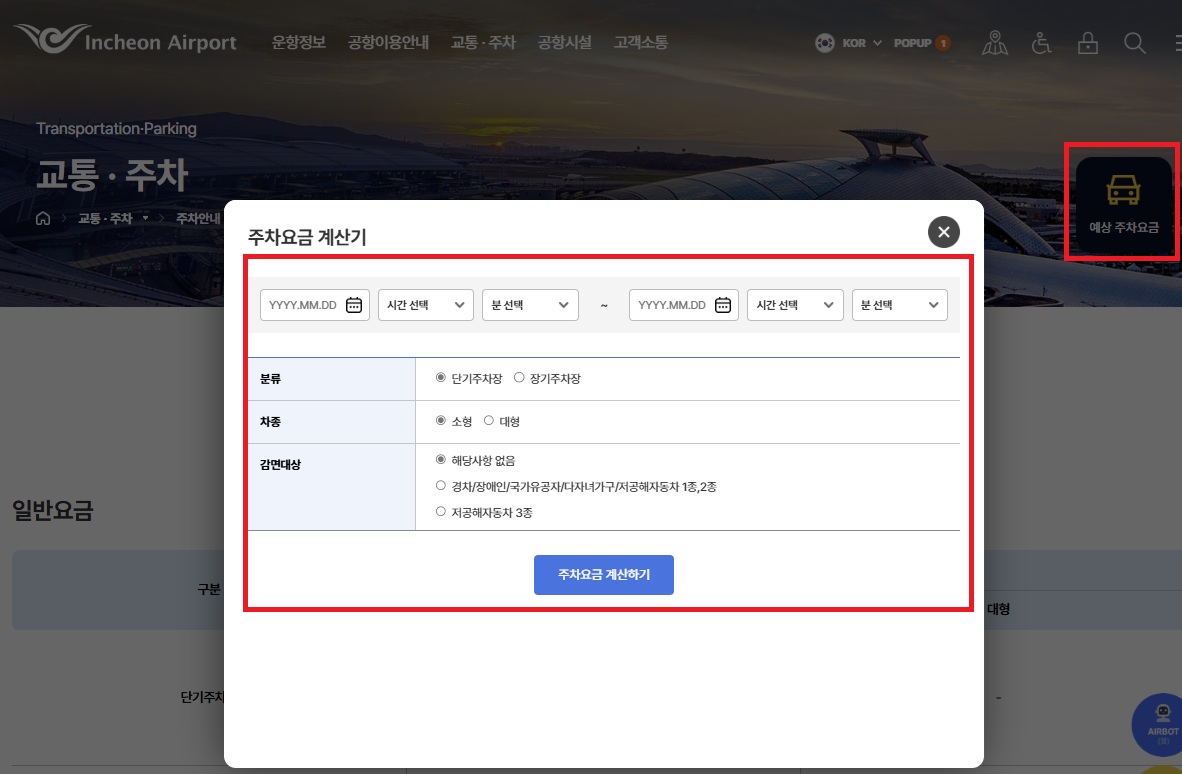Click the start date calendar picker icon
The image size is (1182, 774).
tap(354, 305)
